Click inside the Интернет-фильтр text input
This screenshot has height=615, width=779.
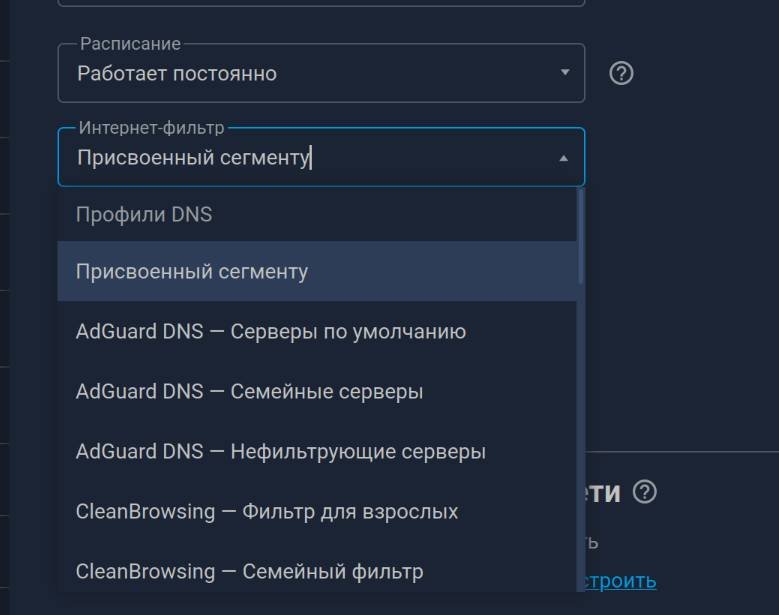(313, 158)
